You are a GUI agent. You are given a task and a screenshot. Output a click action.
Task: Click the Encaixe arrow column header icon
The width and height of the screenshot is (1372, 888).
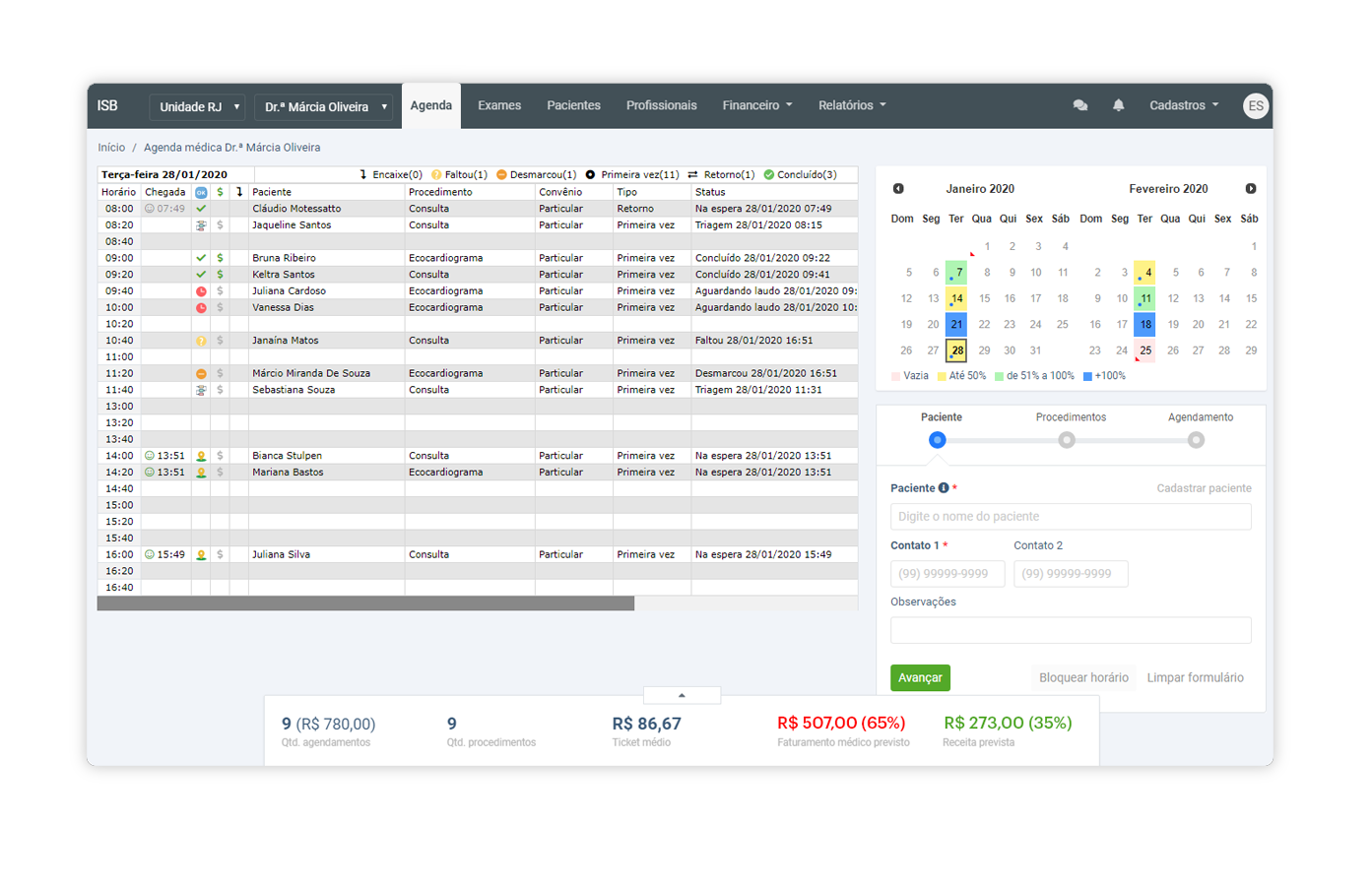[239, 192]
